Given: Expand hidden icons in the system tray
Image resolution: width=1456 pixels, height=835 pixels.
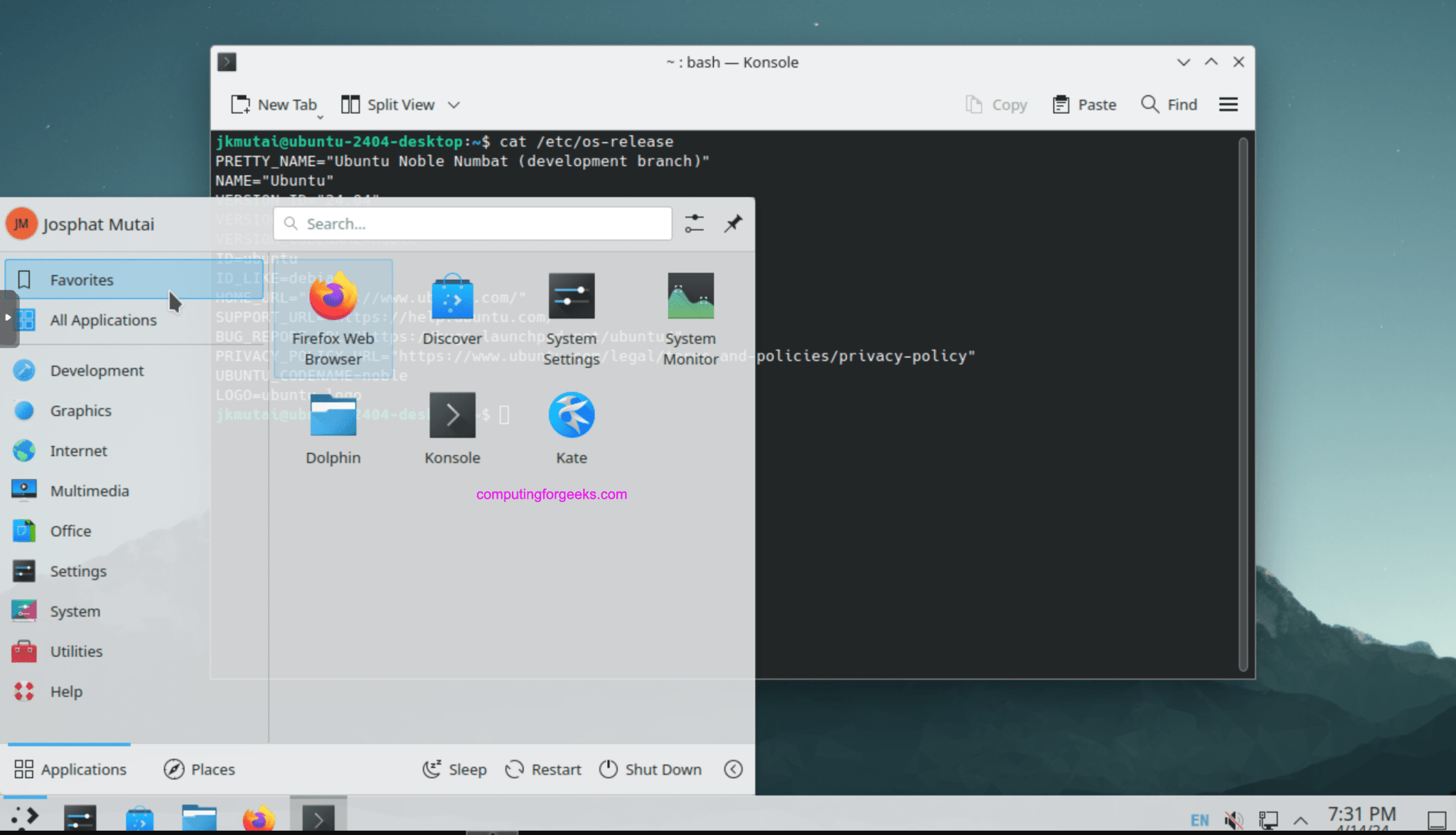Looking at the screenshot, I should 1301,819.
